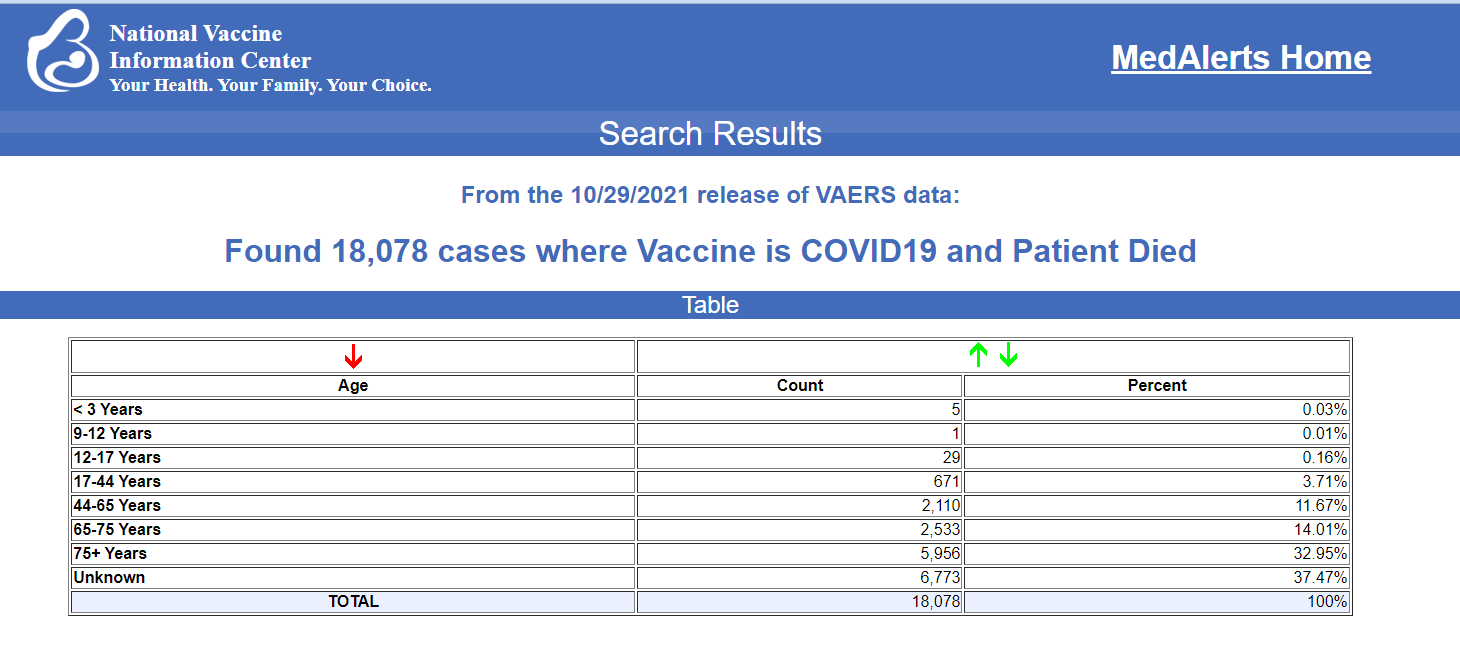Viewport: 1460px width, 648px height.
Task: Click the green down arrow sort icon
Action: tap(1008, 355)
